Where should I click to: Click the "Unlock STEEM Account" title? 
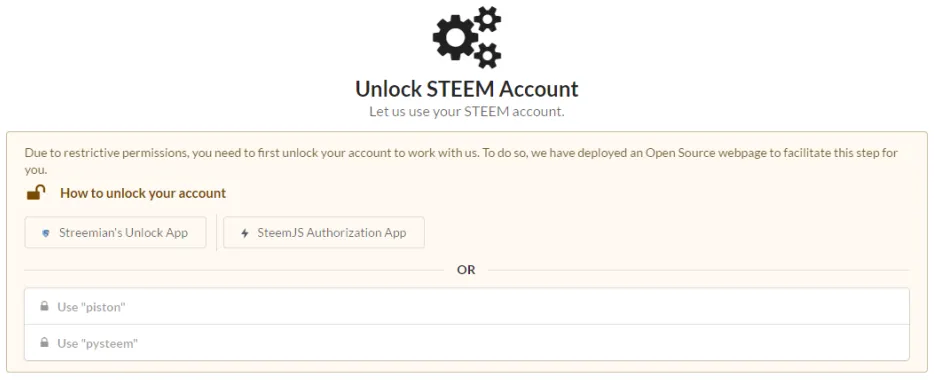click(467, 89)
